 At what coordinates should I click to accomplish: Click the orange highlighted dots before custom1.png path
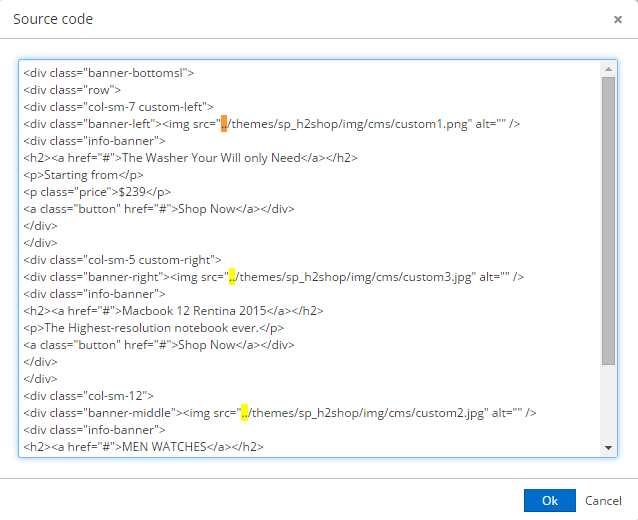click(x=224, y=124)
